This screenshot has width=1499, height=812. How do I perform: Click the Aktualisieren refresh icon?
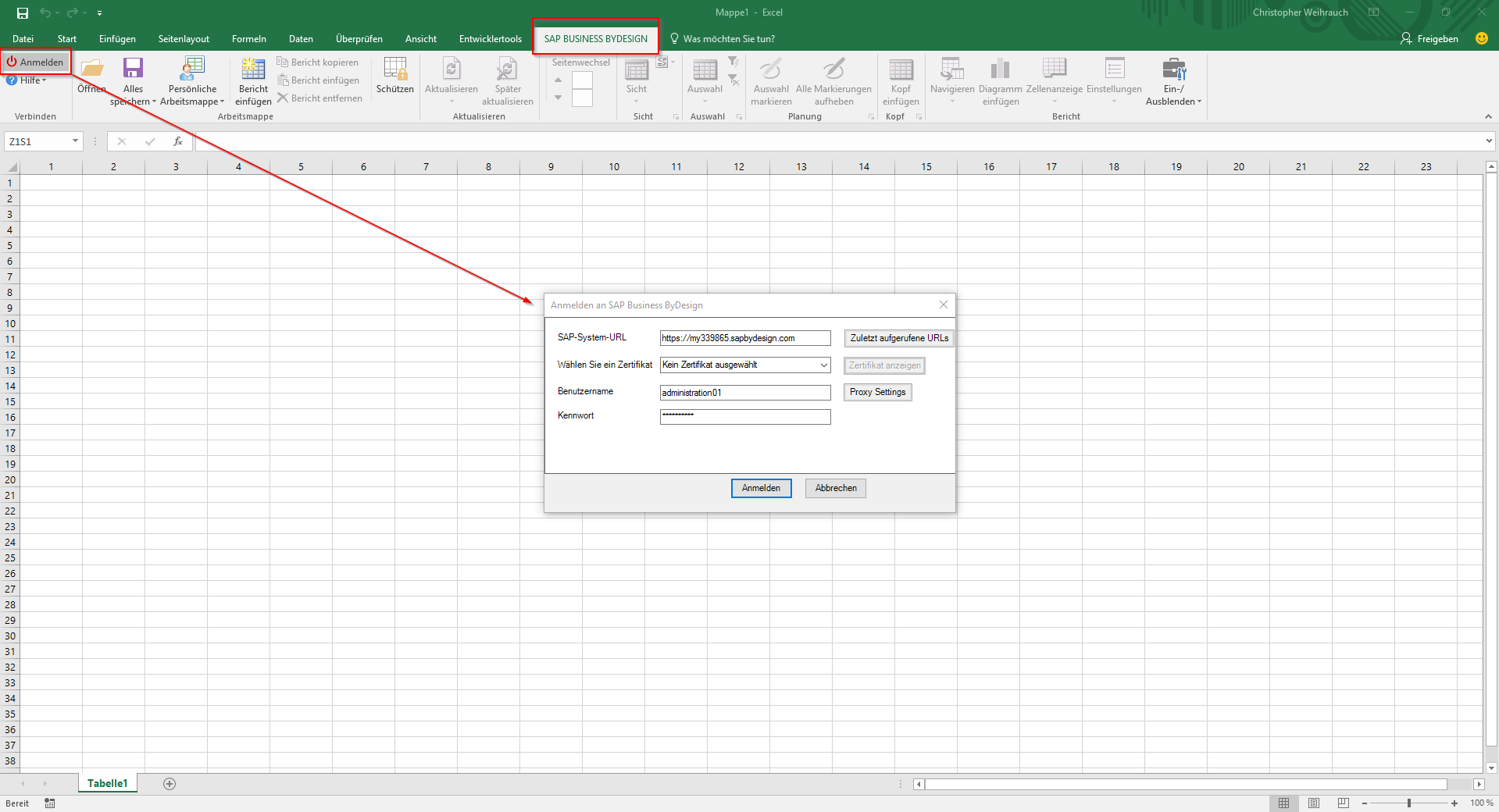(x=451, y=69)
